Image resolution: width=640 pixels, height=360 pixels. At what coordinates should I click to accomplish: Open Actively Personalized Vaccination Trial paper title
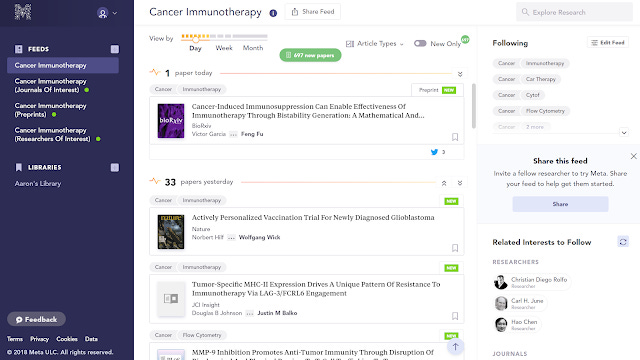click(313, 218)
